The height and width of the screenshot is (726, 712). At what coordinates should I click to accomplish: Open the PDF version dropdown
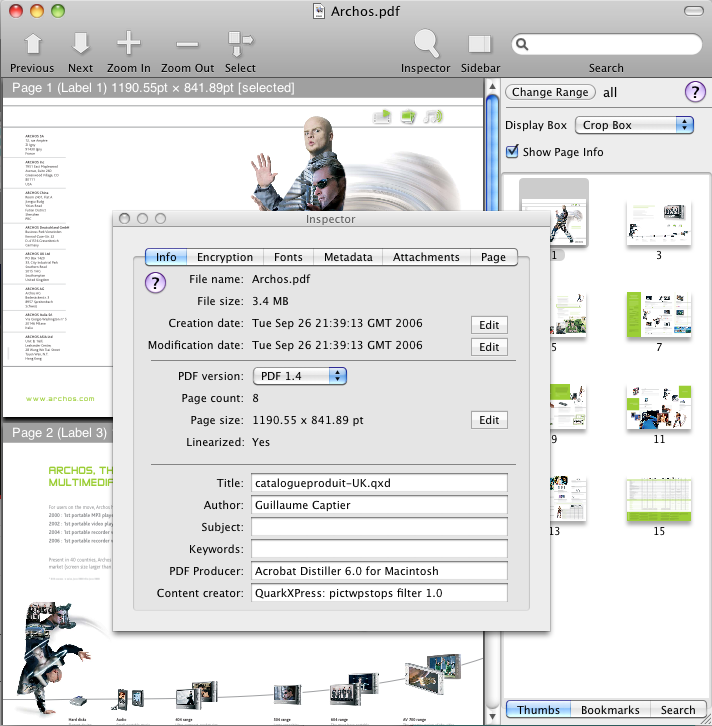tap(300, 376)
